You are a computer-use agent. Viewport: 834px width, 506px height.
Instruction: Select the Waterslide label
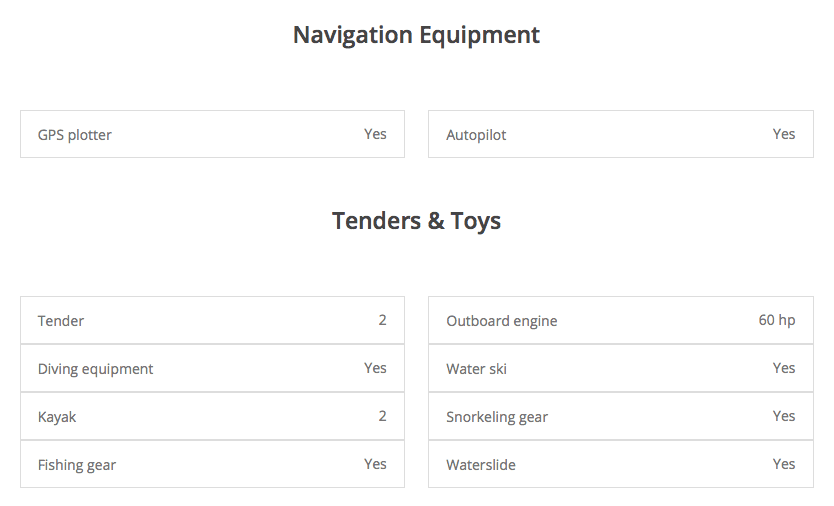(481, 465)
